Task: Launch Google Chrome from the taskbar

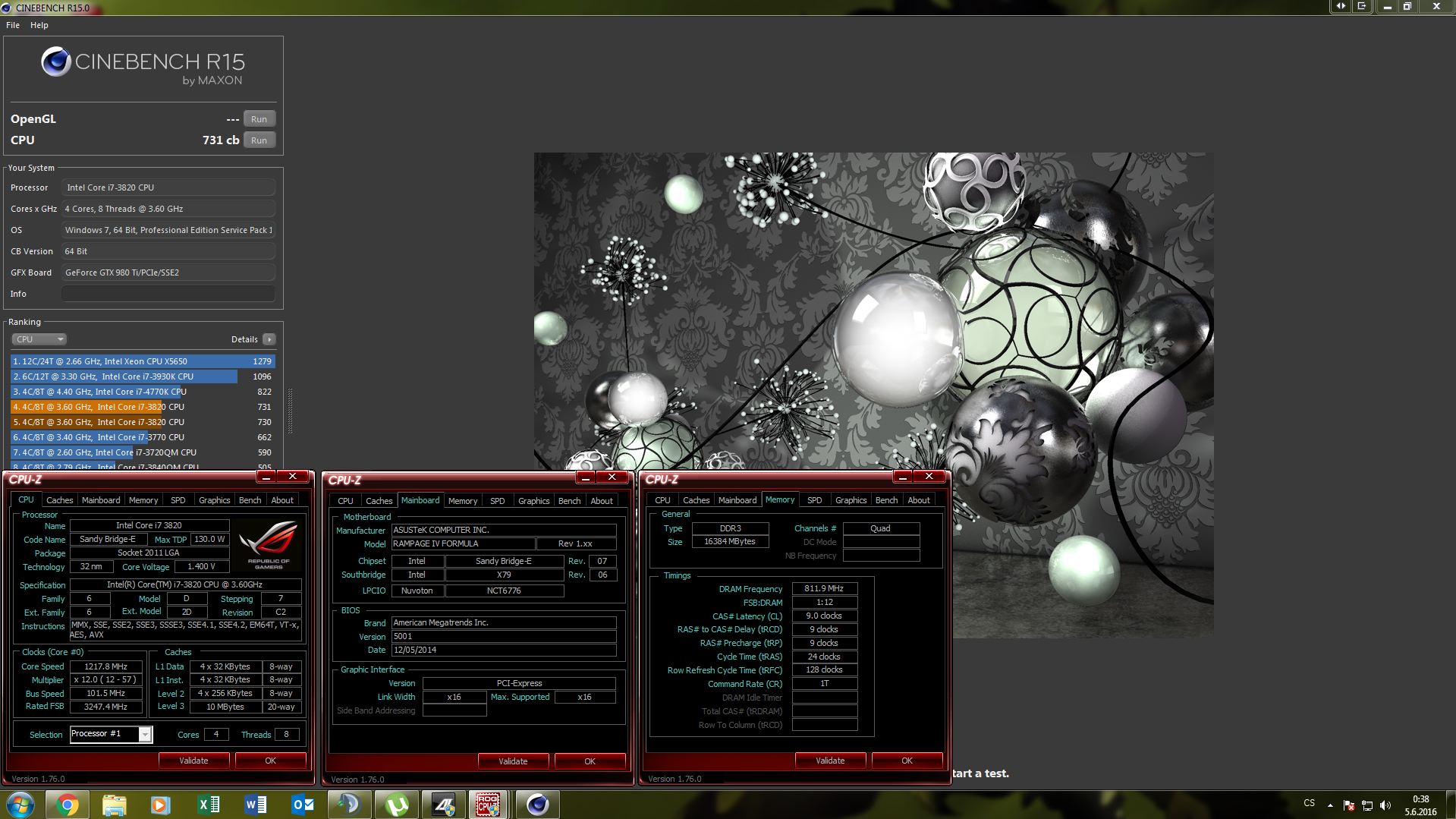Action: pos(68,805)
